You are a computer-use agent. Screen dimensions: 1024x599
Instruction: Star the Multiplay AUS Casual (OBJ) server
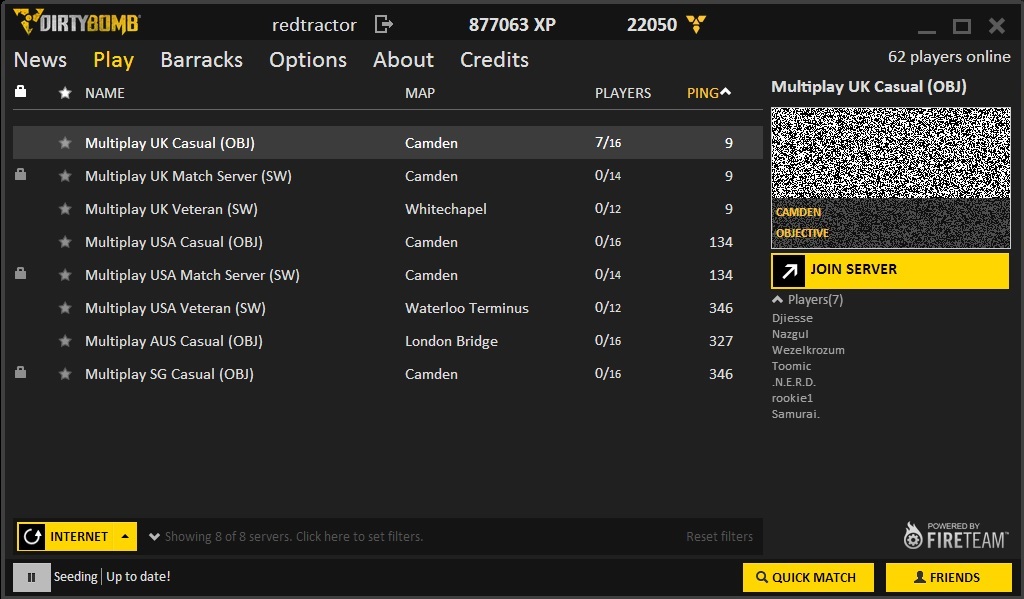pos(65,341)
